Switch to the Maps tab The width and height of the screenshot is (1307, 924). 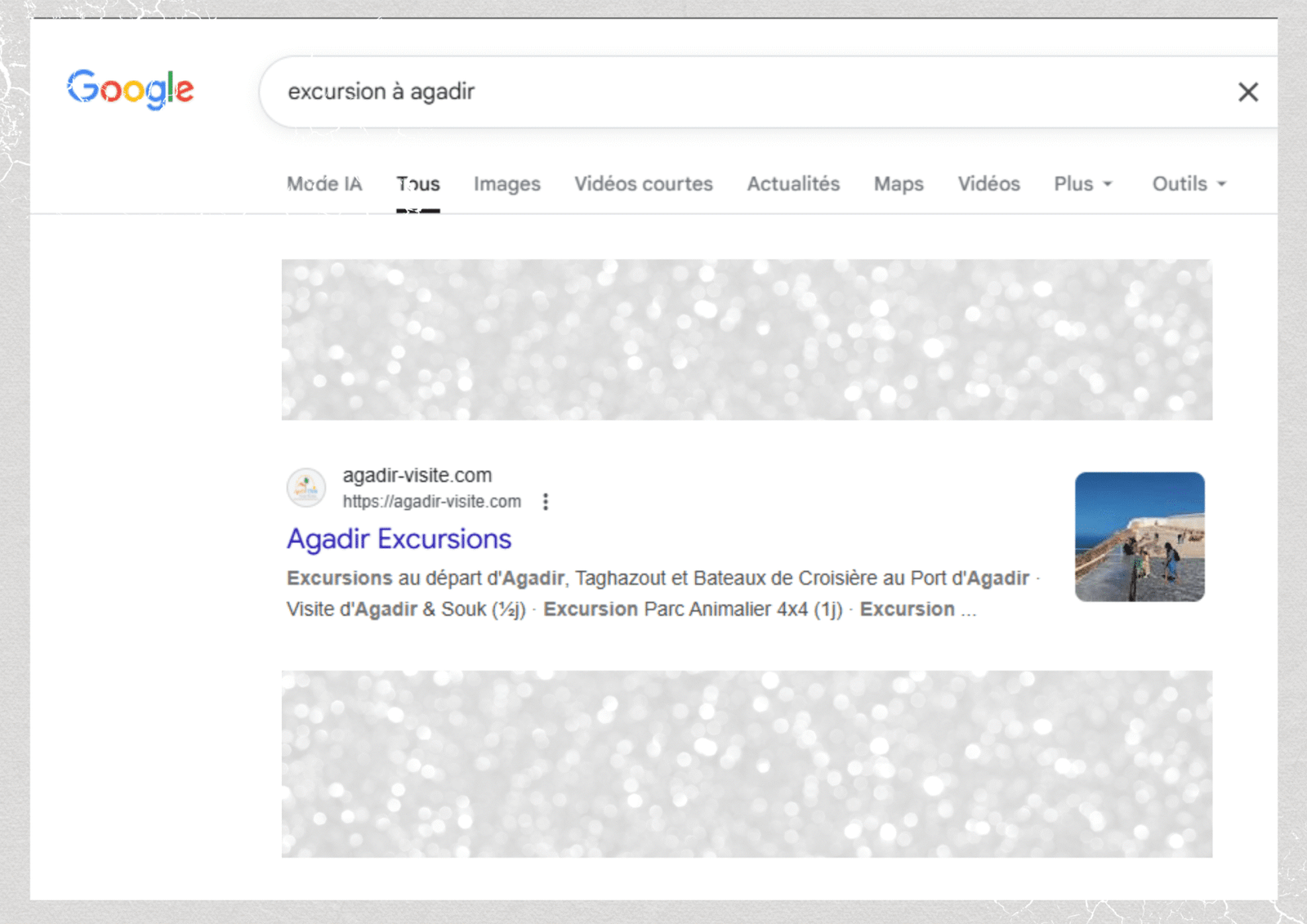click(x=899, y=184)
